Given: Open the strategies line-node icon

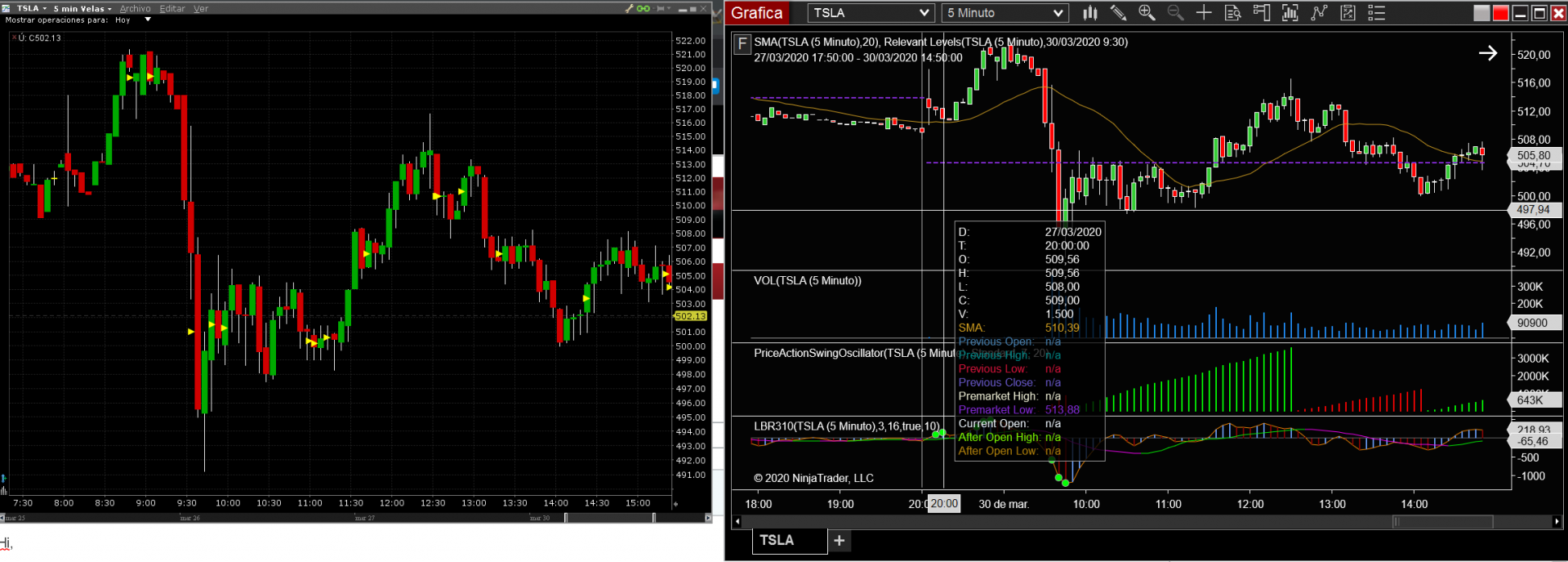Looking at the screenshot, I should [1319, 13].
